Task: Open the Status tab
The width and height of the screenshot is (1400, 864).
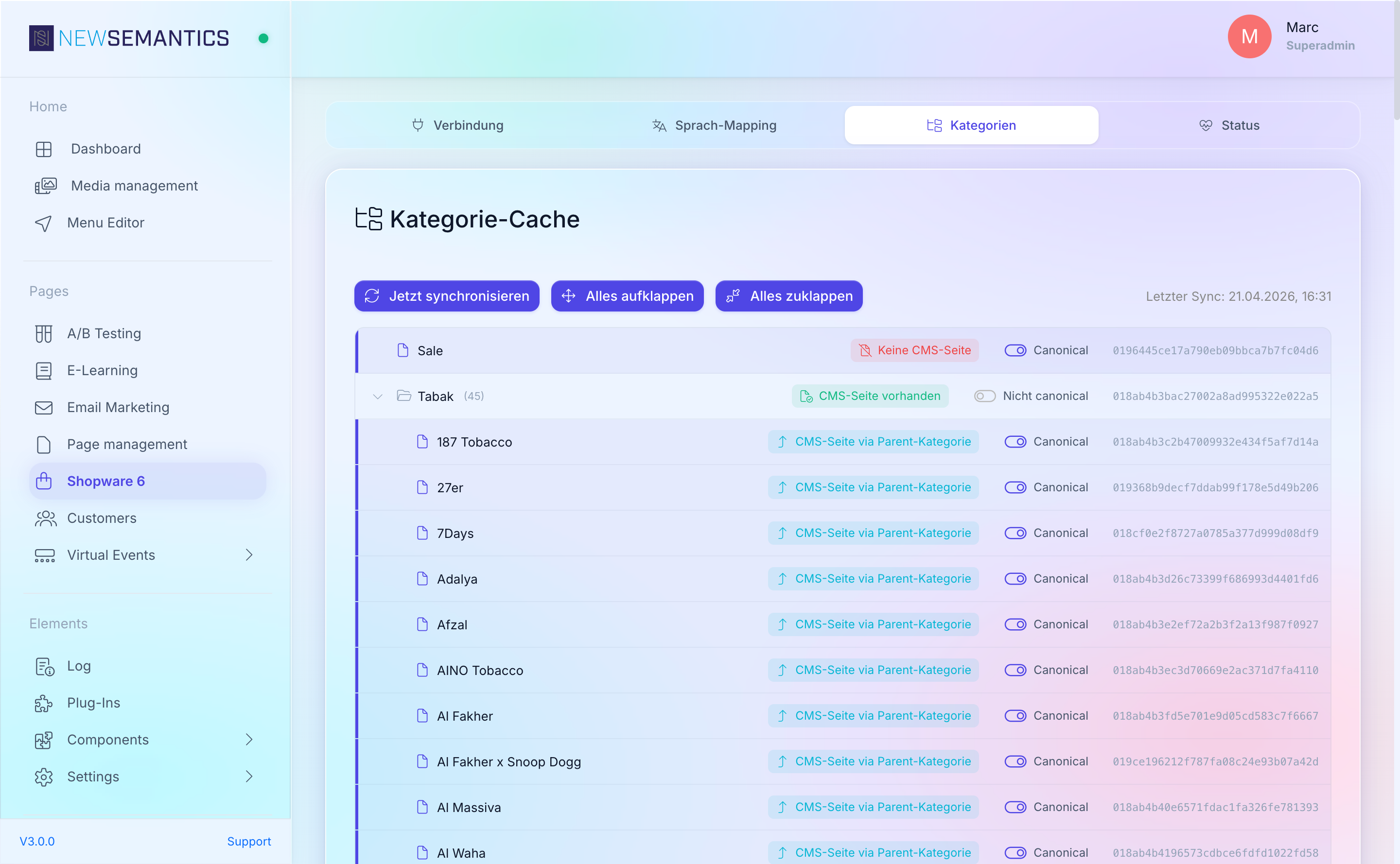Action: pos(1228,125)
